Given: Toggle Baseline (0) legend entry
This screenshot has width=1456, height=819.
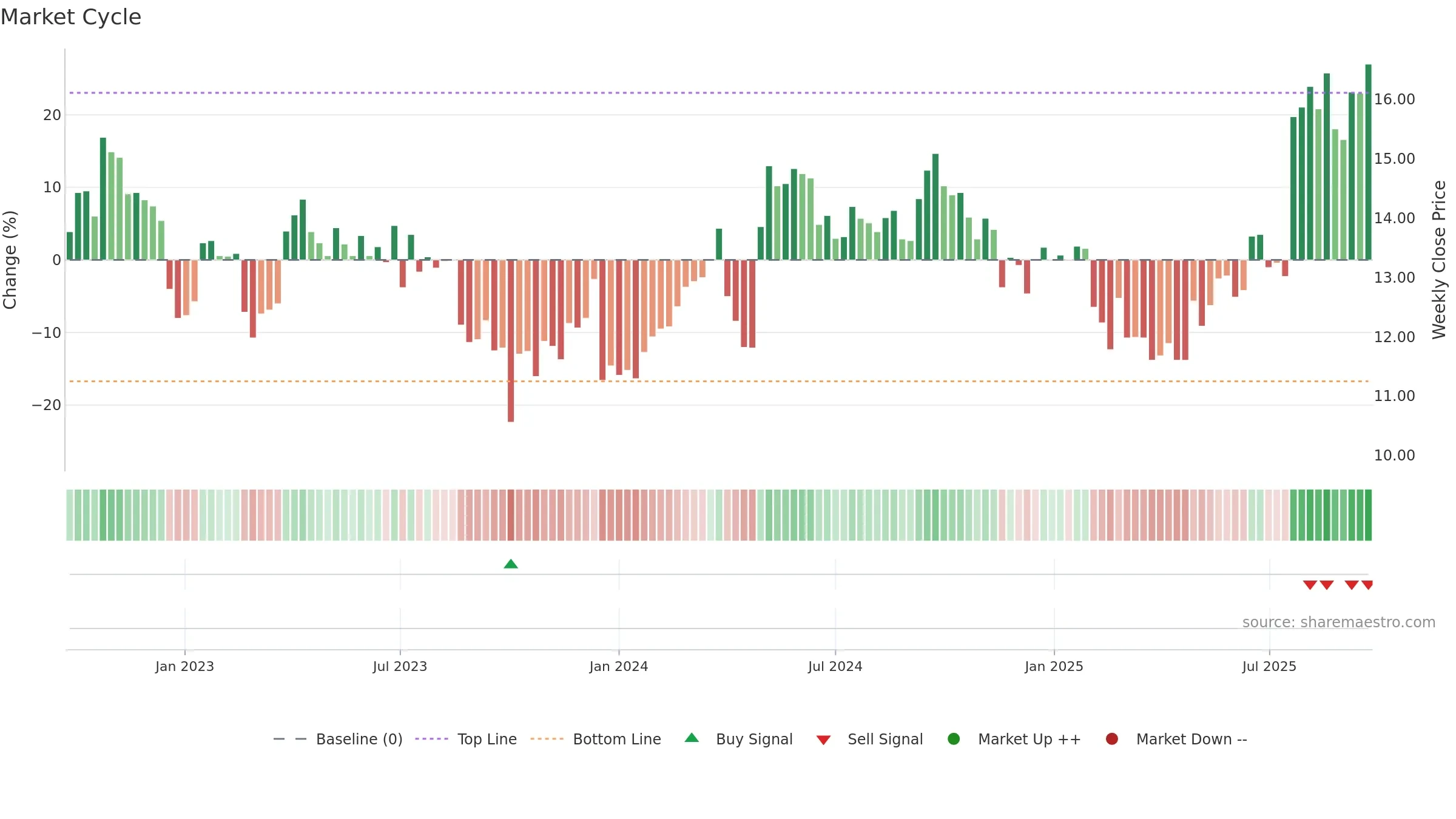Looking at the screenshot, I should [x=338, y=739].
